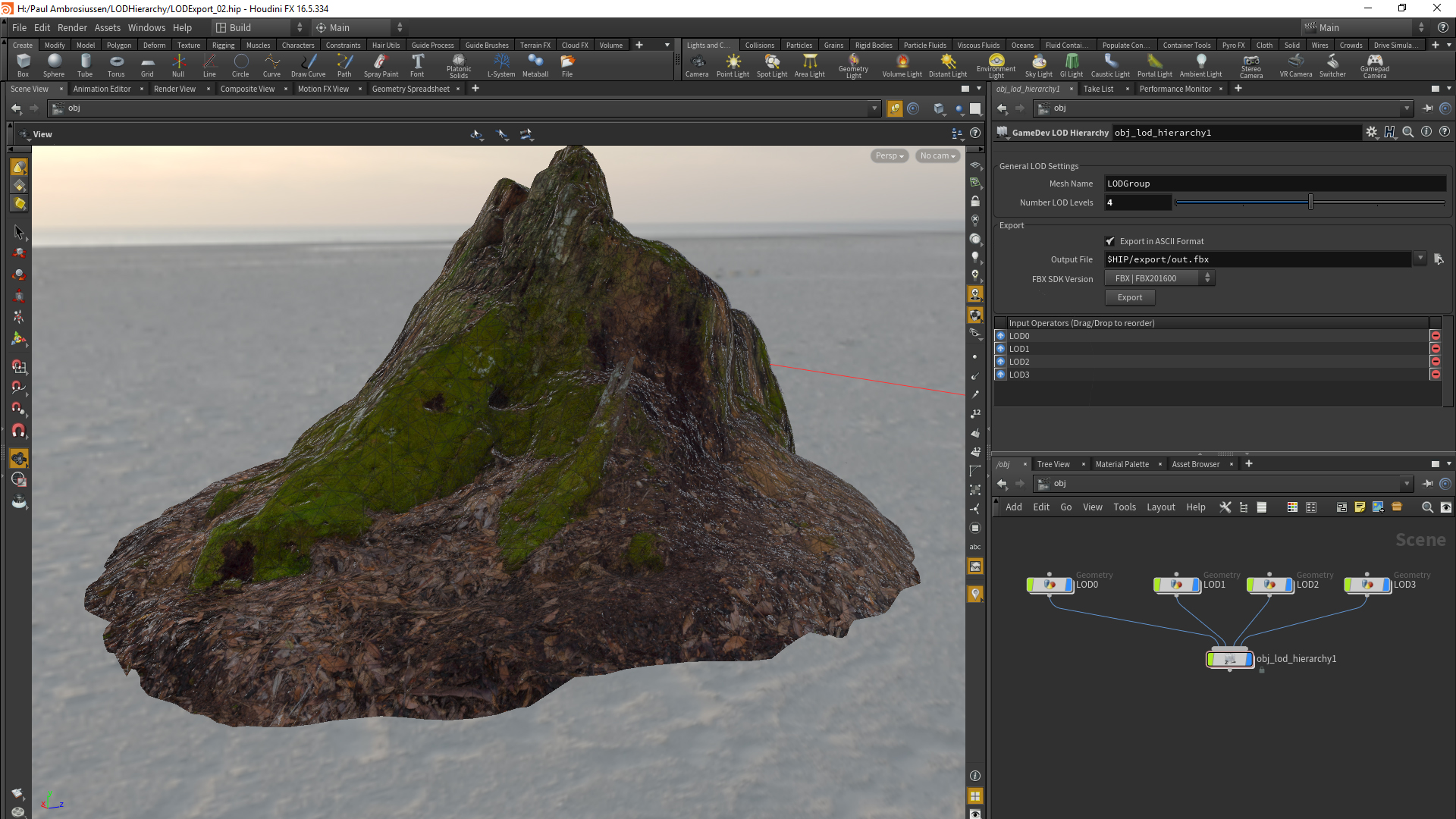Image resolution: width=1456 pixels, height=819 pixels.
Task: Click the Mesh Name input field
Action: pos(1272,182)
